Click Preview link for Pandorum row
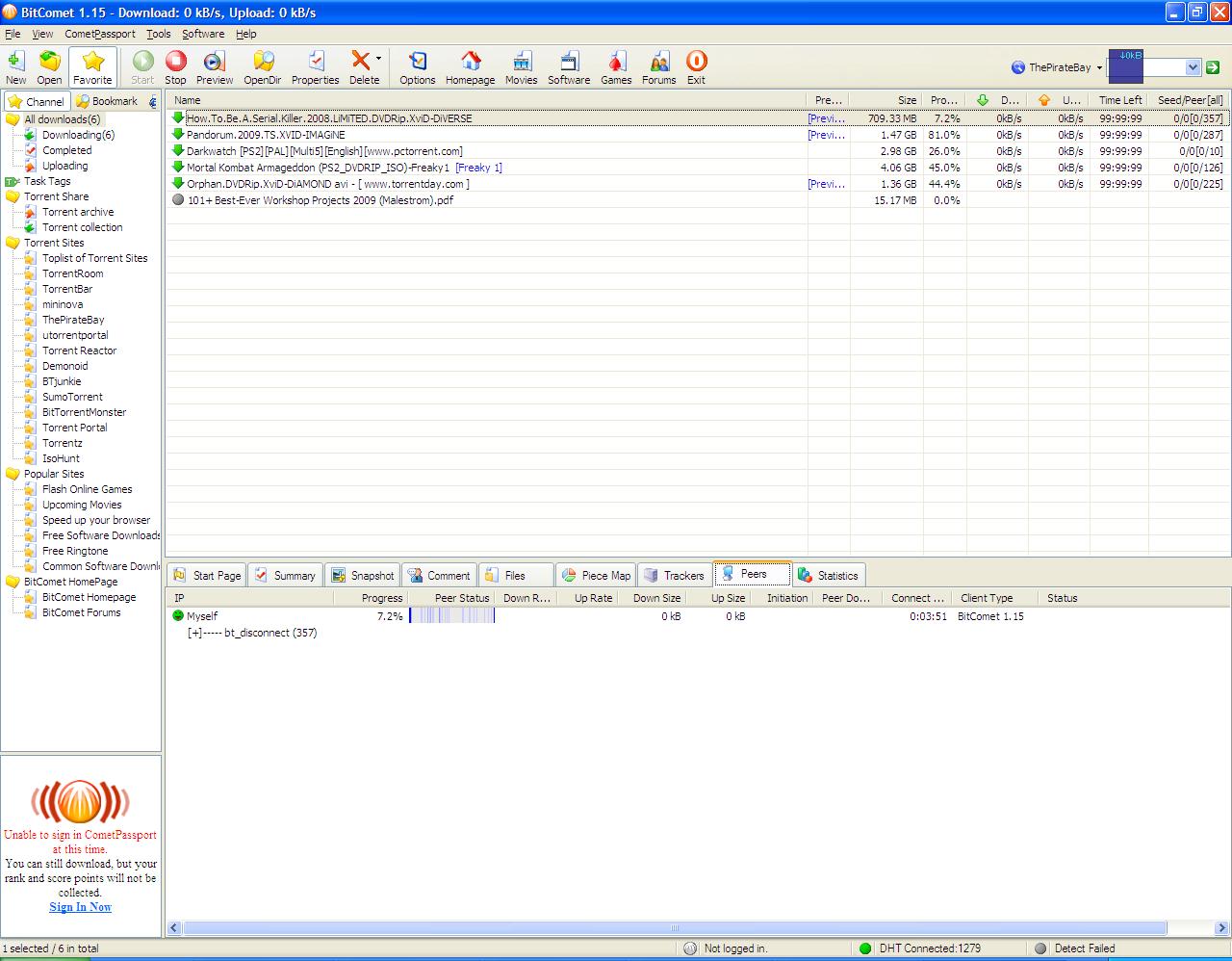The height and width of the screenshot is (961, 1232). pyautogui.click(x=827, y=135)
